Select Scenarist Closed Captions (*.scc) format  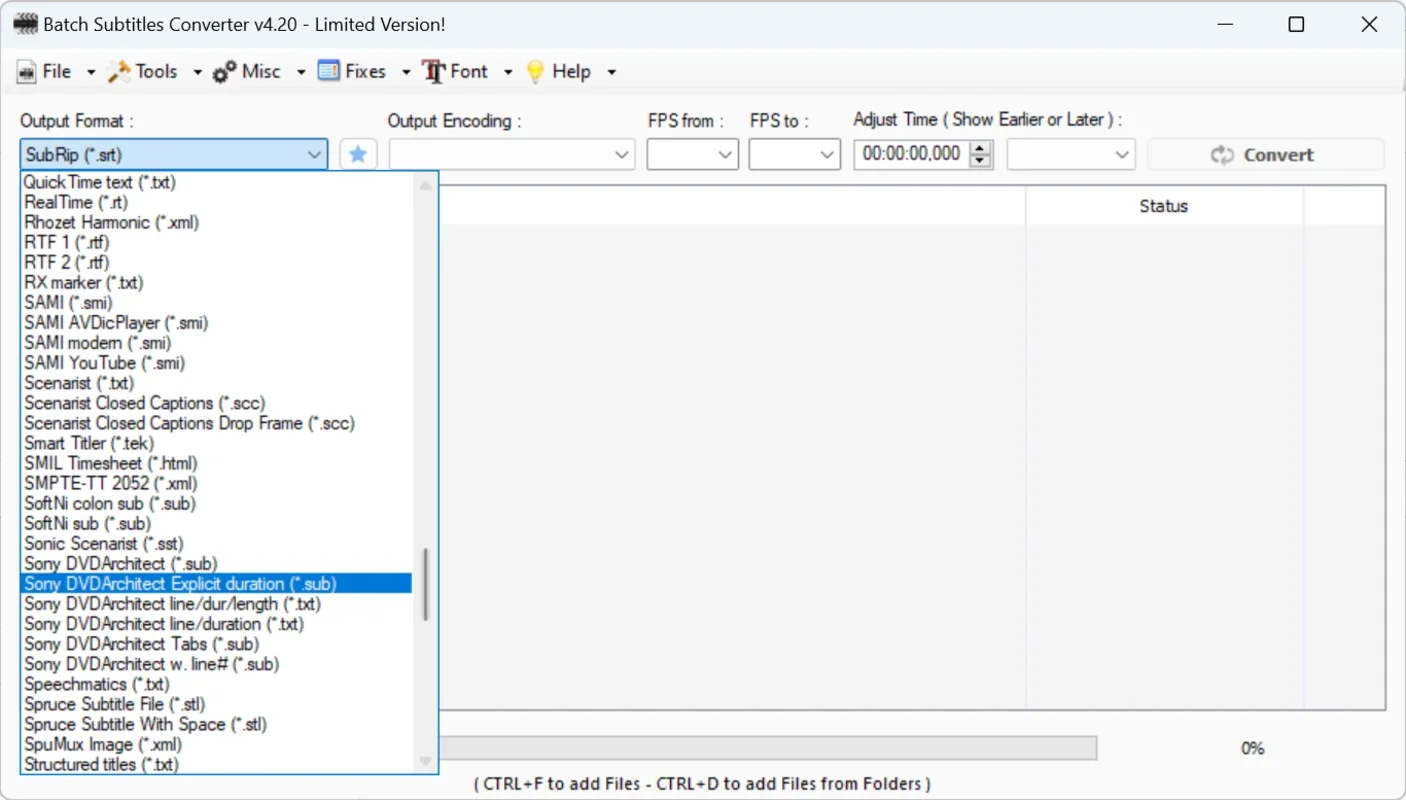tap(216, 403)
